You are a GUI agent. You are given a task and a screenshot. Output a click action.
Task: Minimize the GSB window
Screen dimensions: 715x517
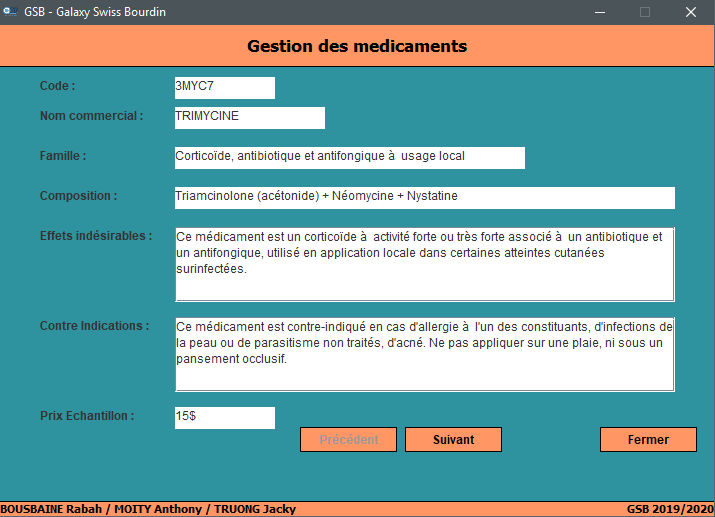click(x=599, y=12)
